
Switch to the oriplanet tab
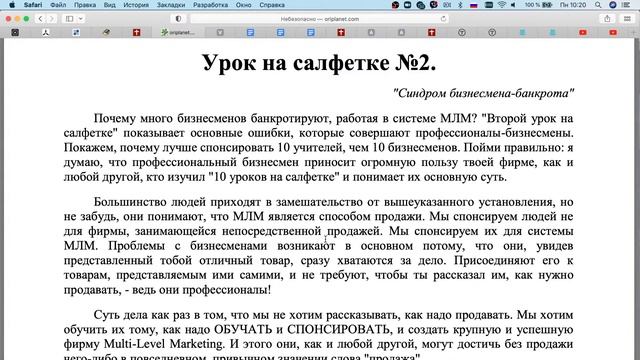(x=178, y=32)
